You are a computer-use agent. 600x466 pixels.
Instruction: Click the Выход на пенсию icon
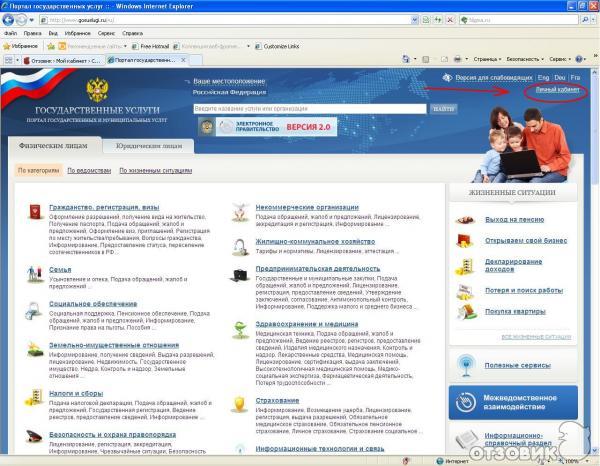[x=465, y=218]
